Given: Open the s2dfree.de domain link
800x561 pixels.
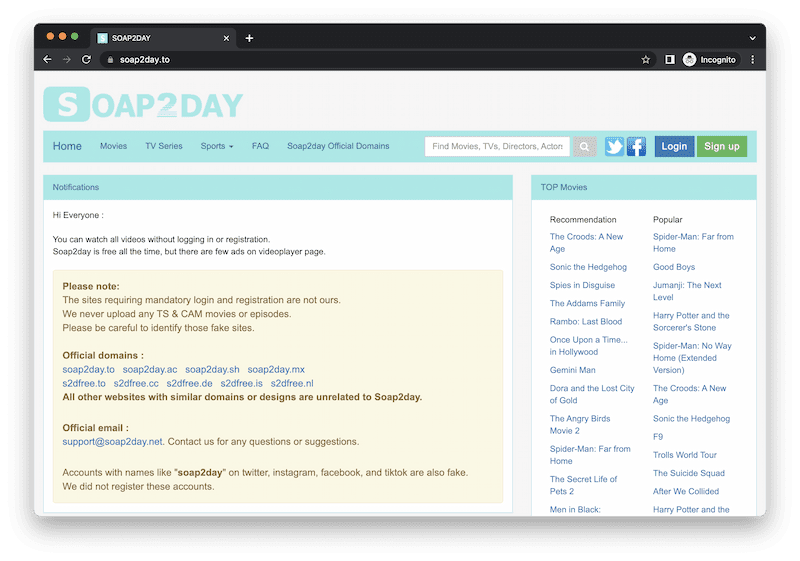Looking at the screenshot, I should tap(189, 383).
